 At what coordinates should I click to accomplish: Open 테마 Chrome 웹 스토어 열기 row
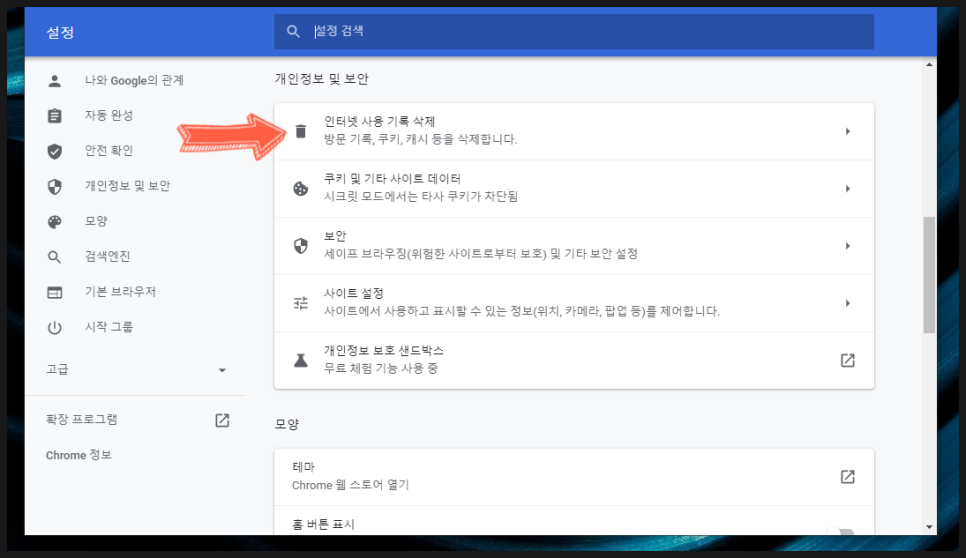pyautogui.click(x=574, y=477)
